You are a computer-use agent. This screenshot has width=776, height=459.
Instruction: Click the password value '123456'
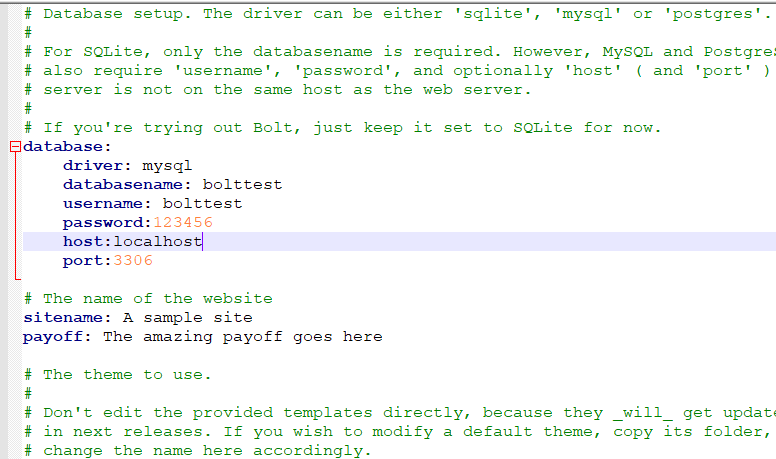(x=183, y=223)
